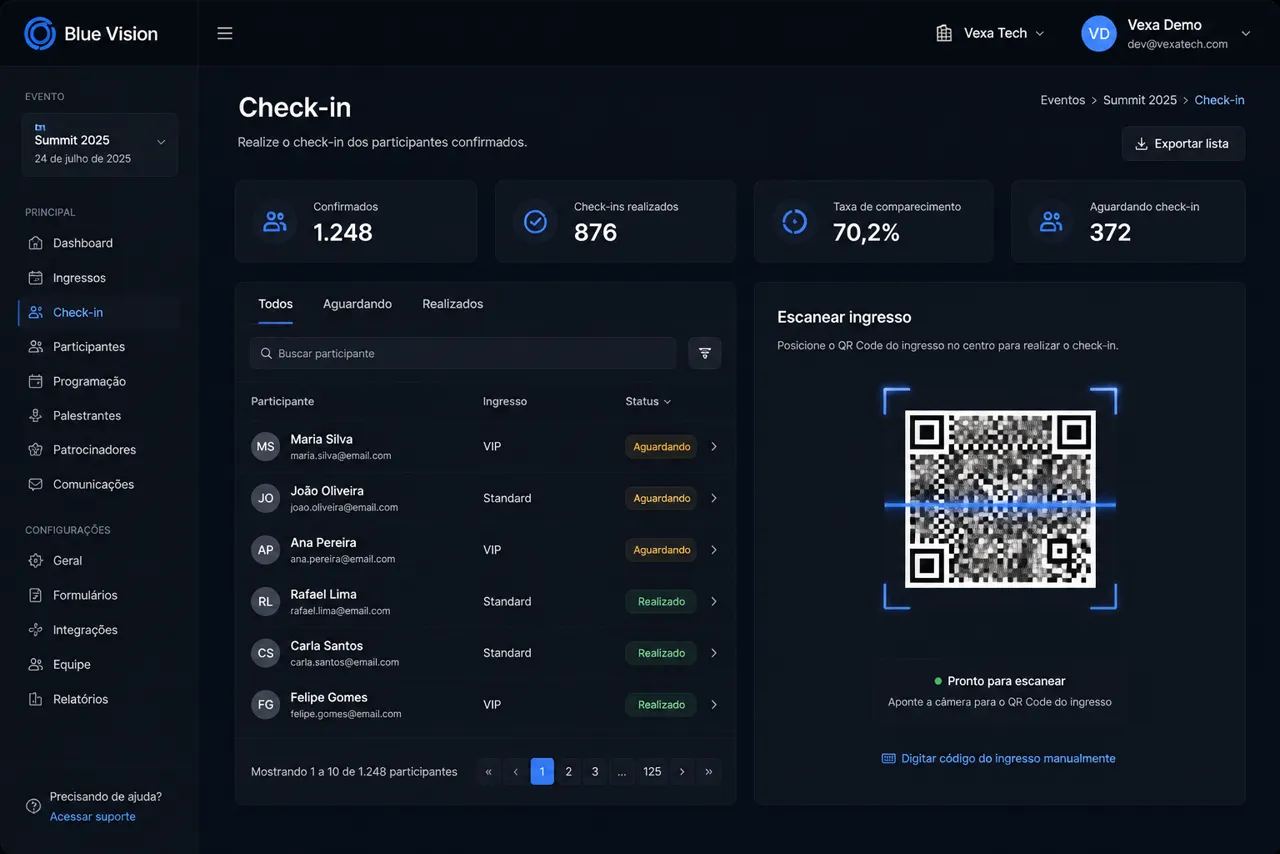Click the Ingressos calendar icon in sidebar
This screenshot has height=854, width=1280.
click(x=36, y=278)
